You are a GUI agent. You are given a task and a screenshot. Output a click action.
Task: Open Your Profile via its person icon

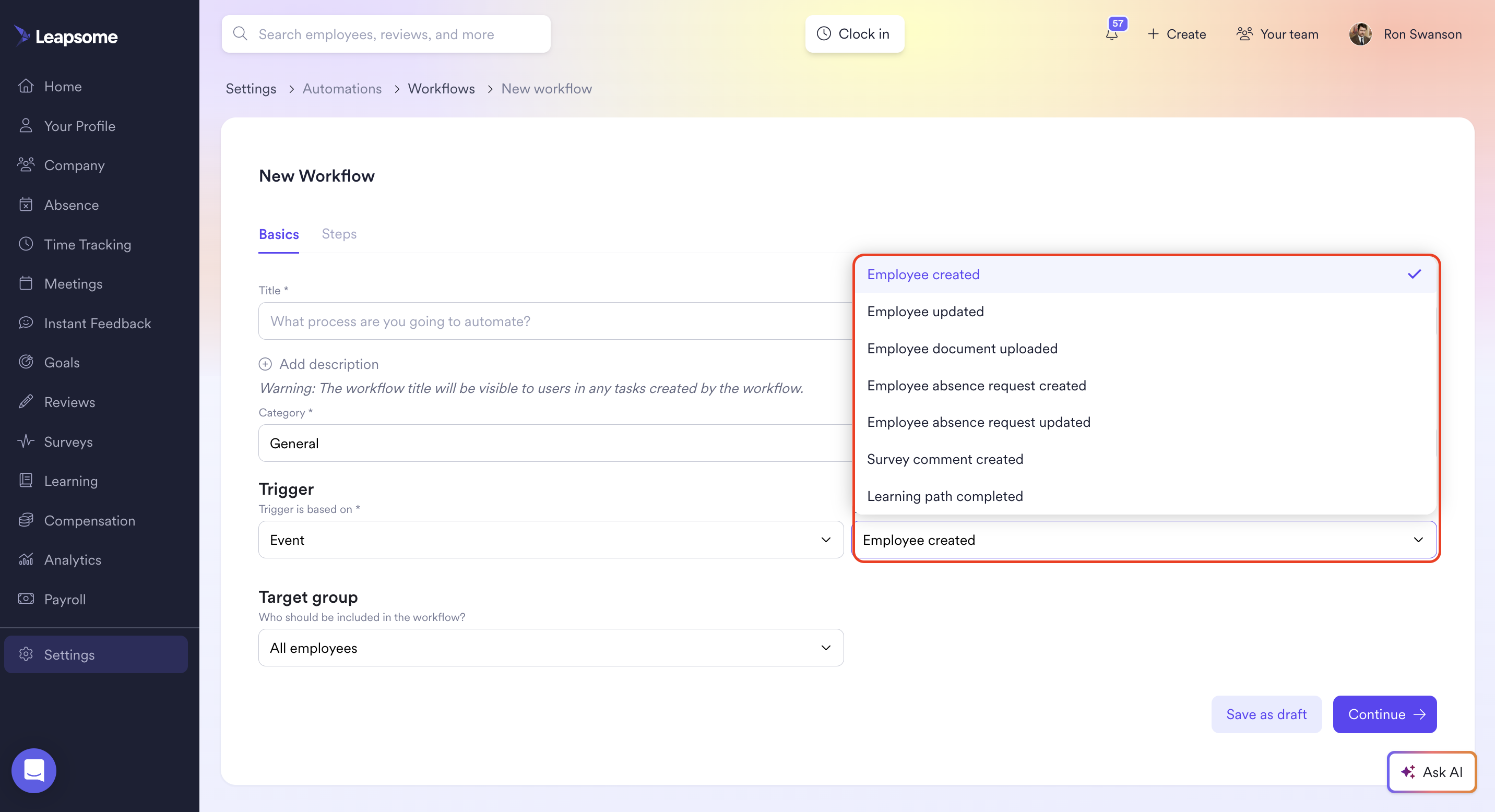(26, 125)
